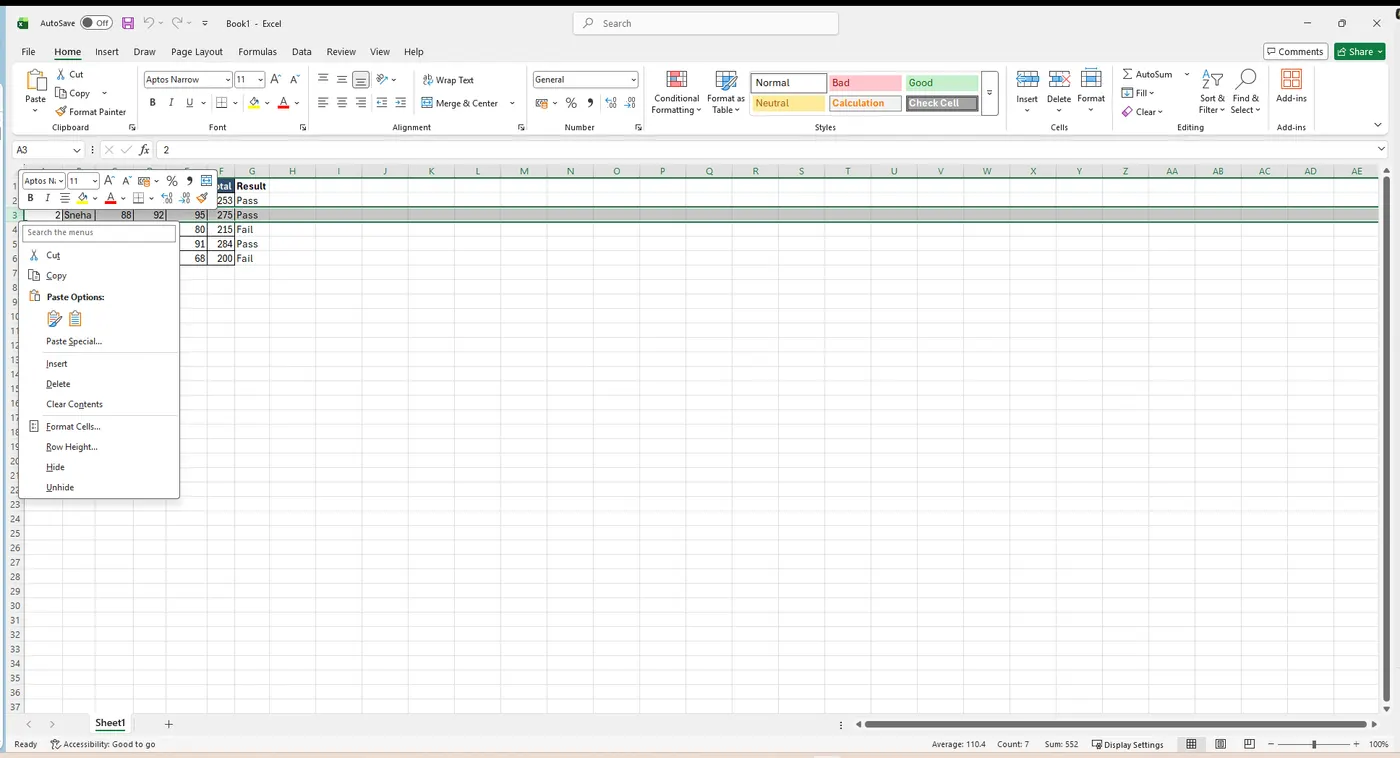Click the mini toolbar Merge & Center icon

[206, 181]
